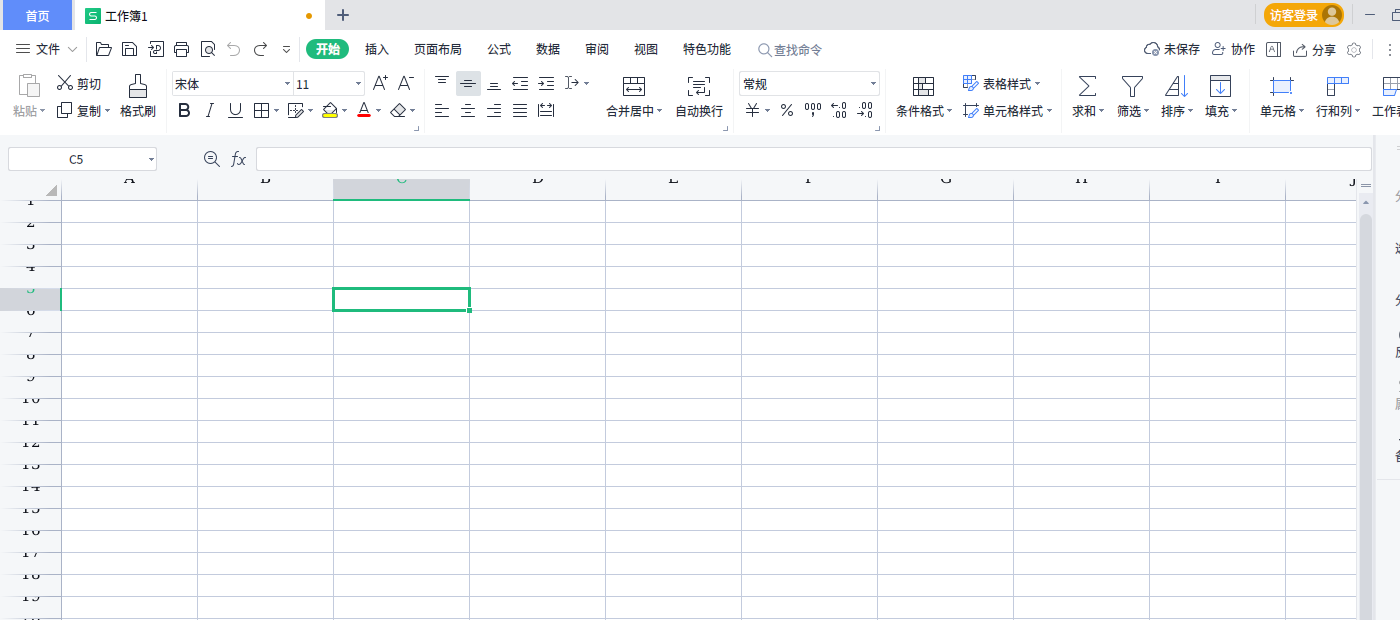Screen dimensions: 1400x620
Task: Toggle Bold formatting
Action: pyautogui.click(x=184, y=110)
